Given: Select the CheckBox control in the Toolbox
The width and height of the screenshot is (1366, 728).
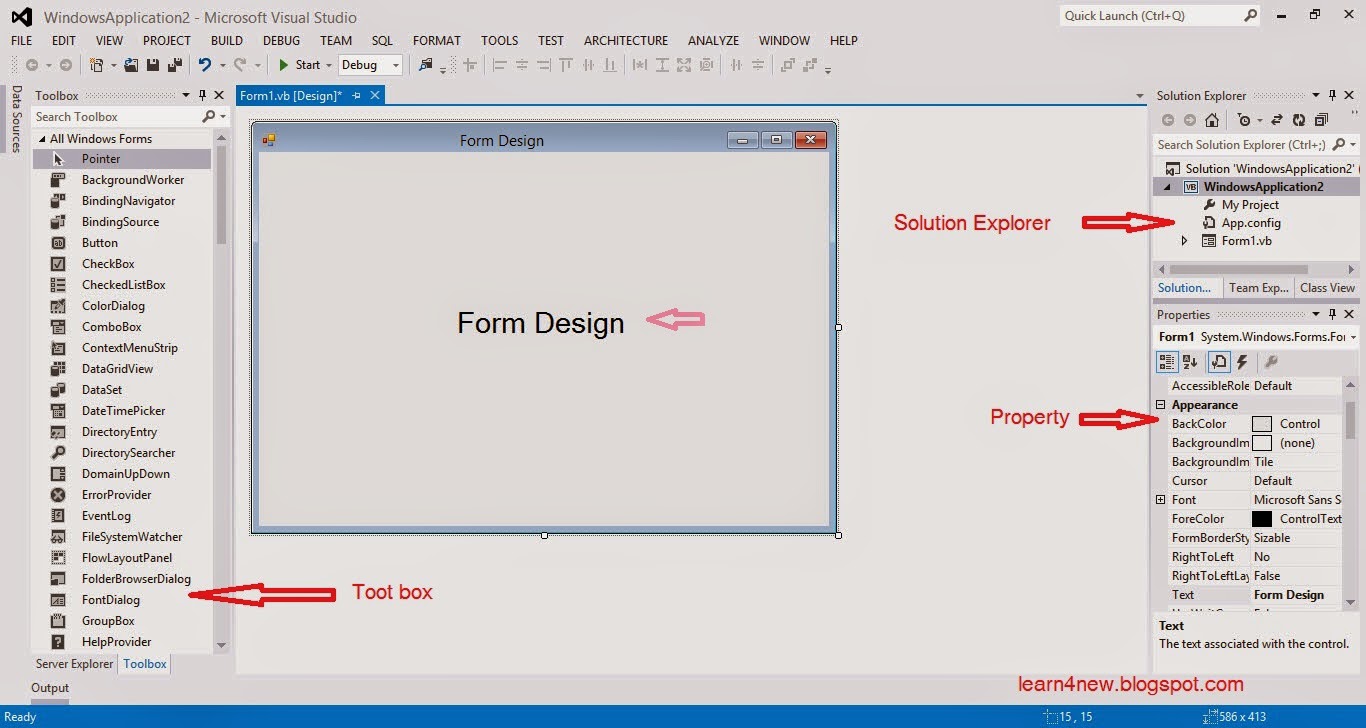Looking at the screenshot, I should click(x=106, y=263).
